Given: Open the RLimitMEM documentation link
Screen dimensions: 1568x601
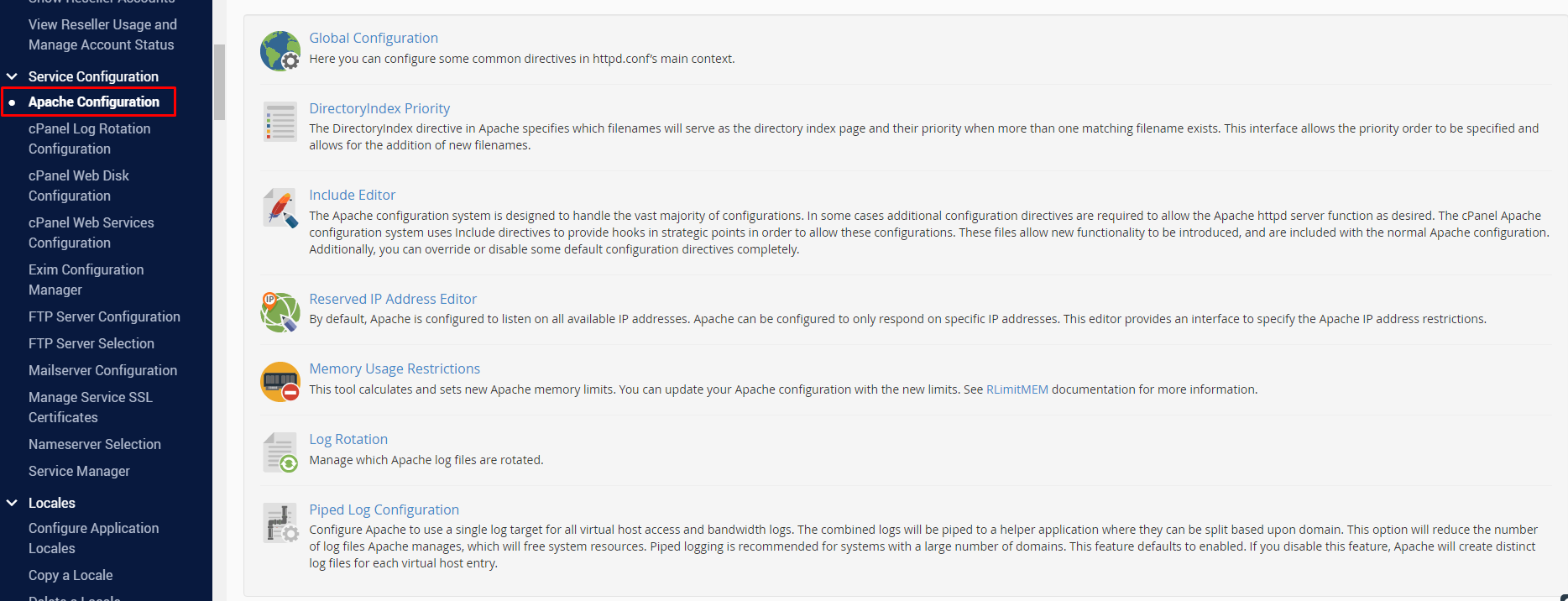Looking at the screenshot, I should click(1017, 389).
